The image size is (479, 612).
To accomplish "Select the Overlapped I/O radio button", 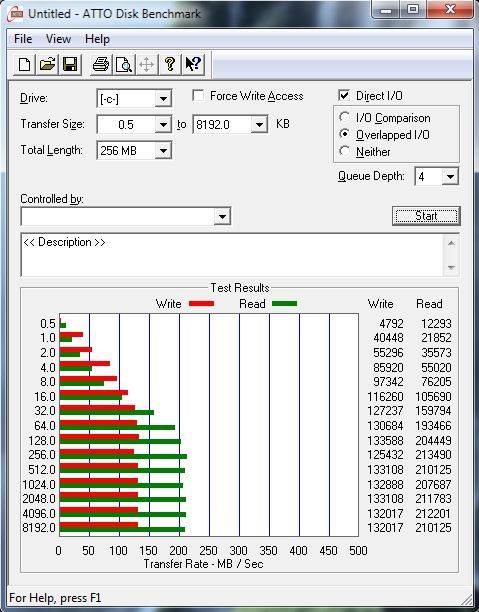I will 344,134.
